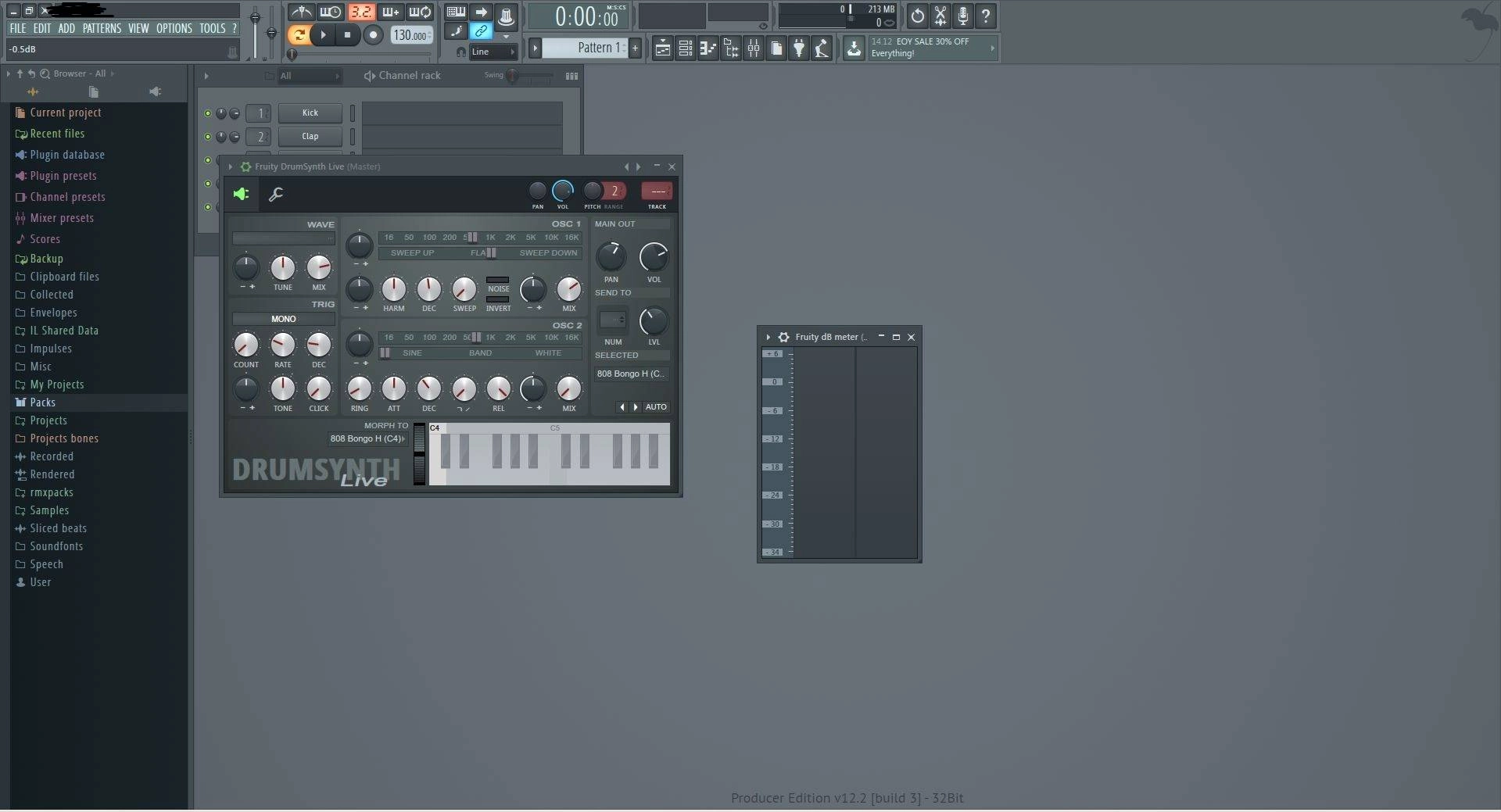Open the FILE menu
Viewport: 1501px width, 812px height.
tap(17, 28)
